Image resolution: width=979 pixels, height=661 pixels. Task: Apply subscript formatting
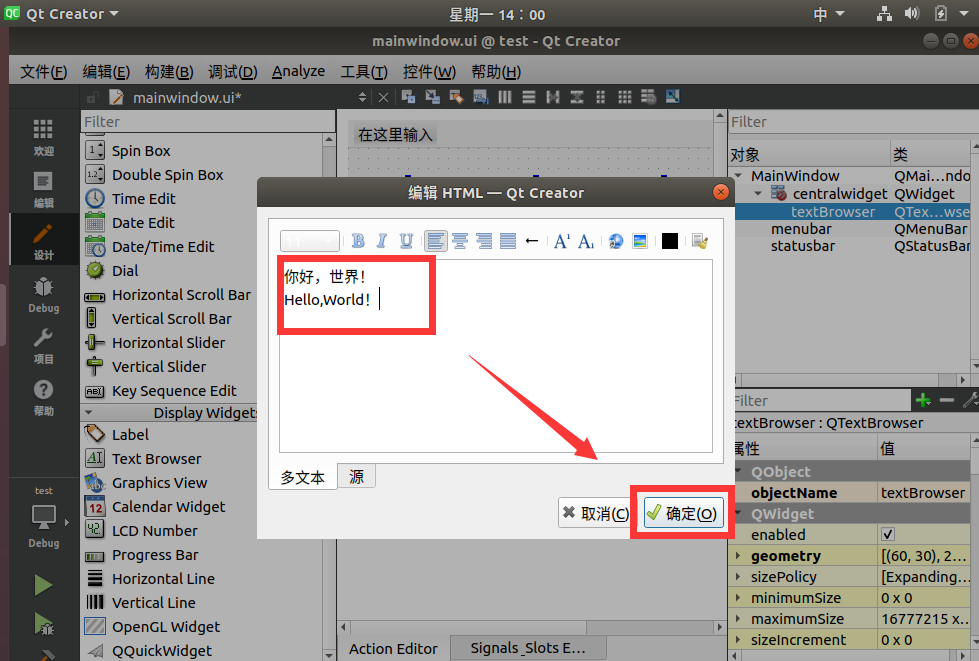(586, 241)
